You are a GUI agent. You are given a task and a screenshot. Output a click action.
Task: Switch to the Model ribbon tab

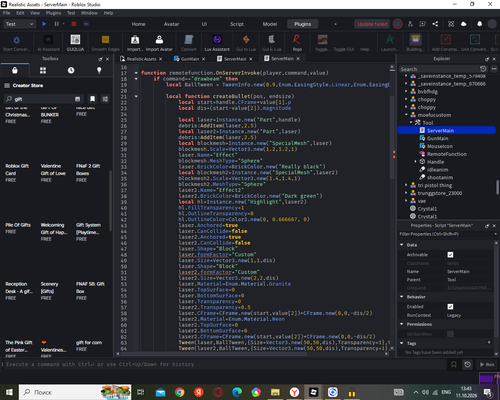pos(270,24)
